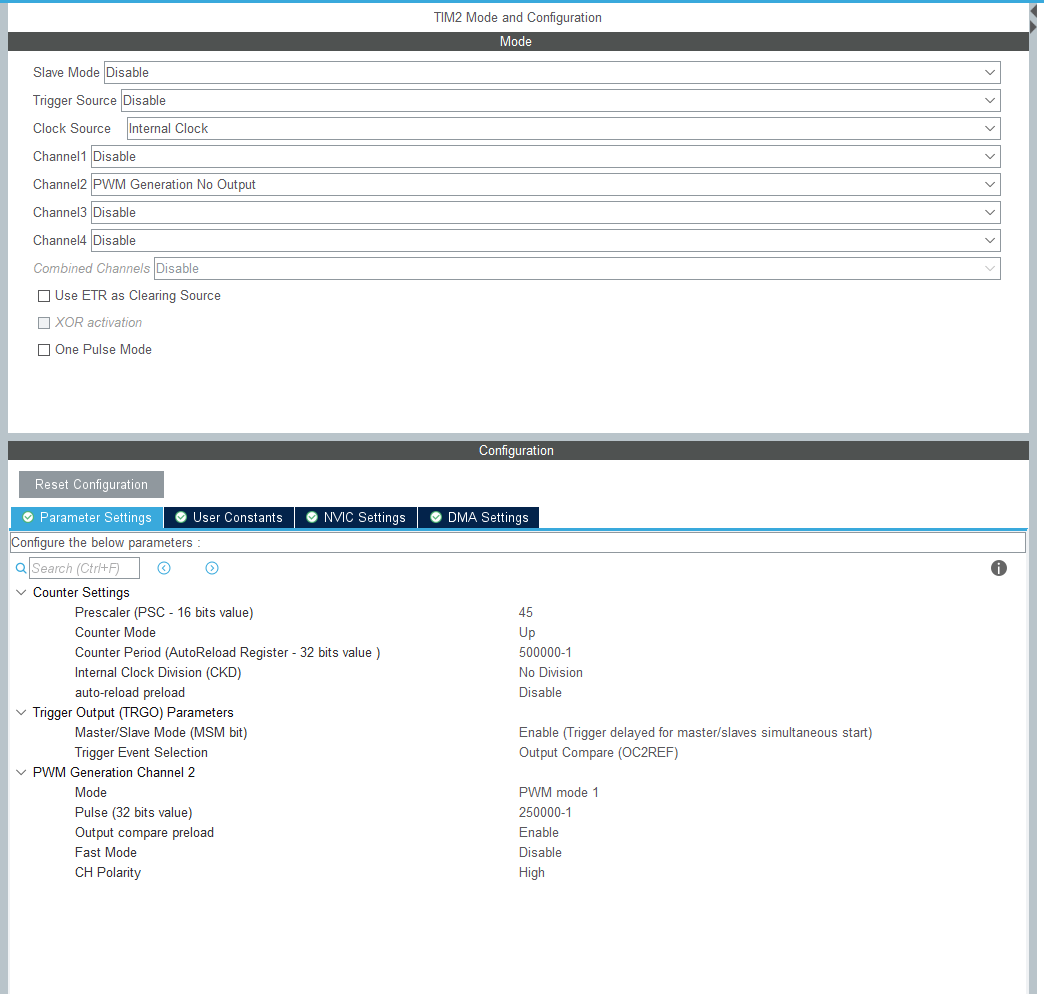Click the XOR activation checkbox
The width and height of the screenshot is (1044, 994).
click(44, 323)
